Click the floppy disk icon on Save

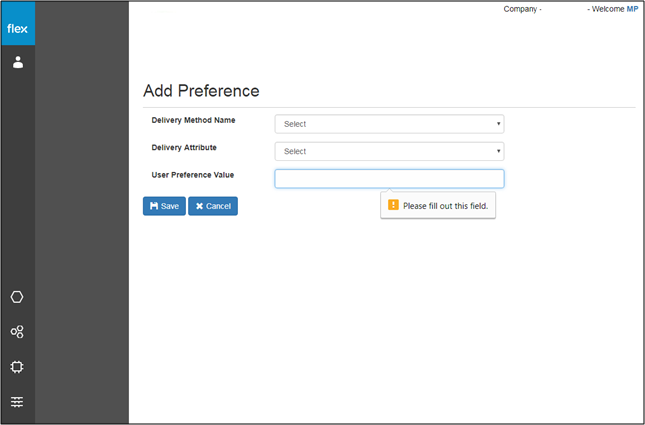click(154, 206)
